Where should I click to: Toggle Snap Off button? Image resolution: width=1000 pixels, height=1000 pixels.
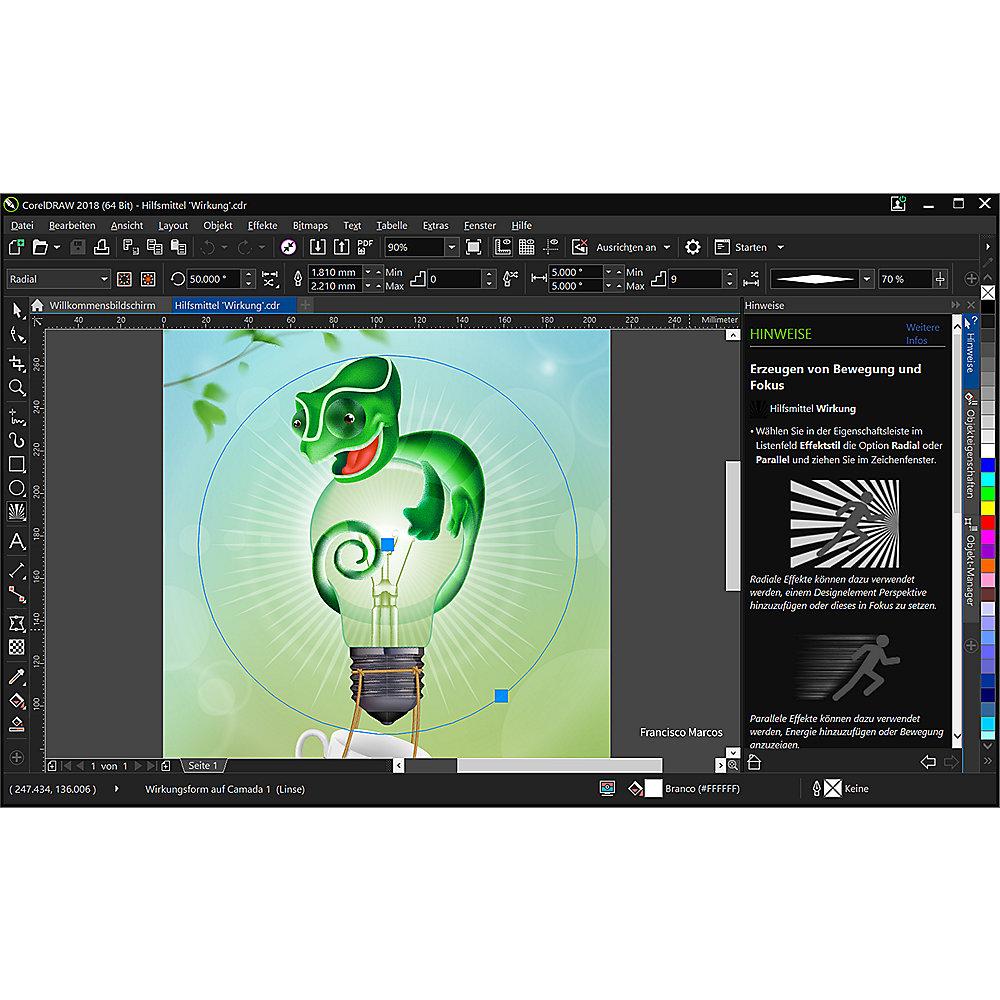tap(580, 247)
